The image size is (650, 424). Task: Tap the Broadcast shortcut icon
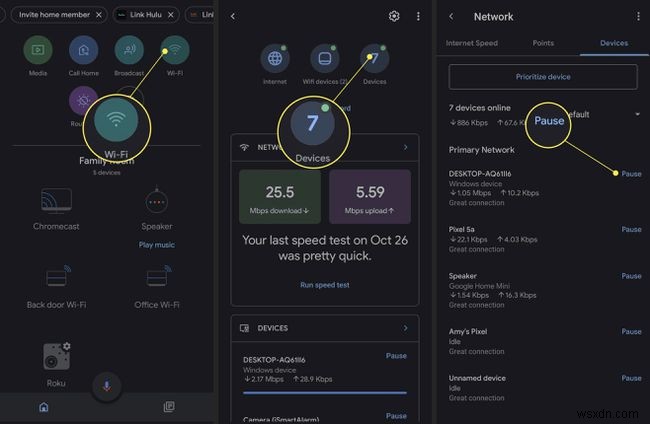pos(129,50)
